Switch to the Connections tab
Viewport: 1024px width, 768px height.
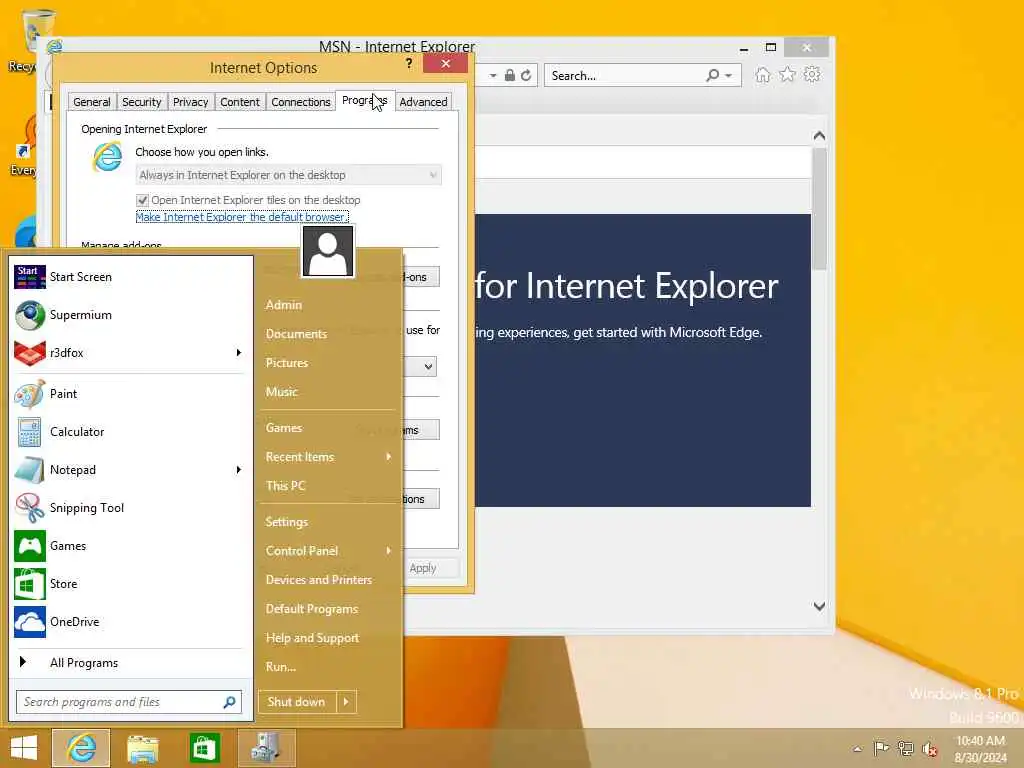[300, 102]
